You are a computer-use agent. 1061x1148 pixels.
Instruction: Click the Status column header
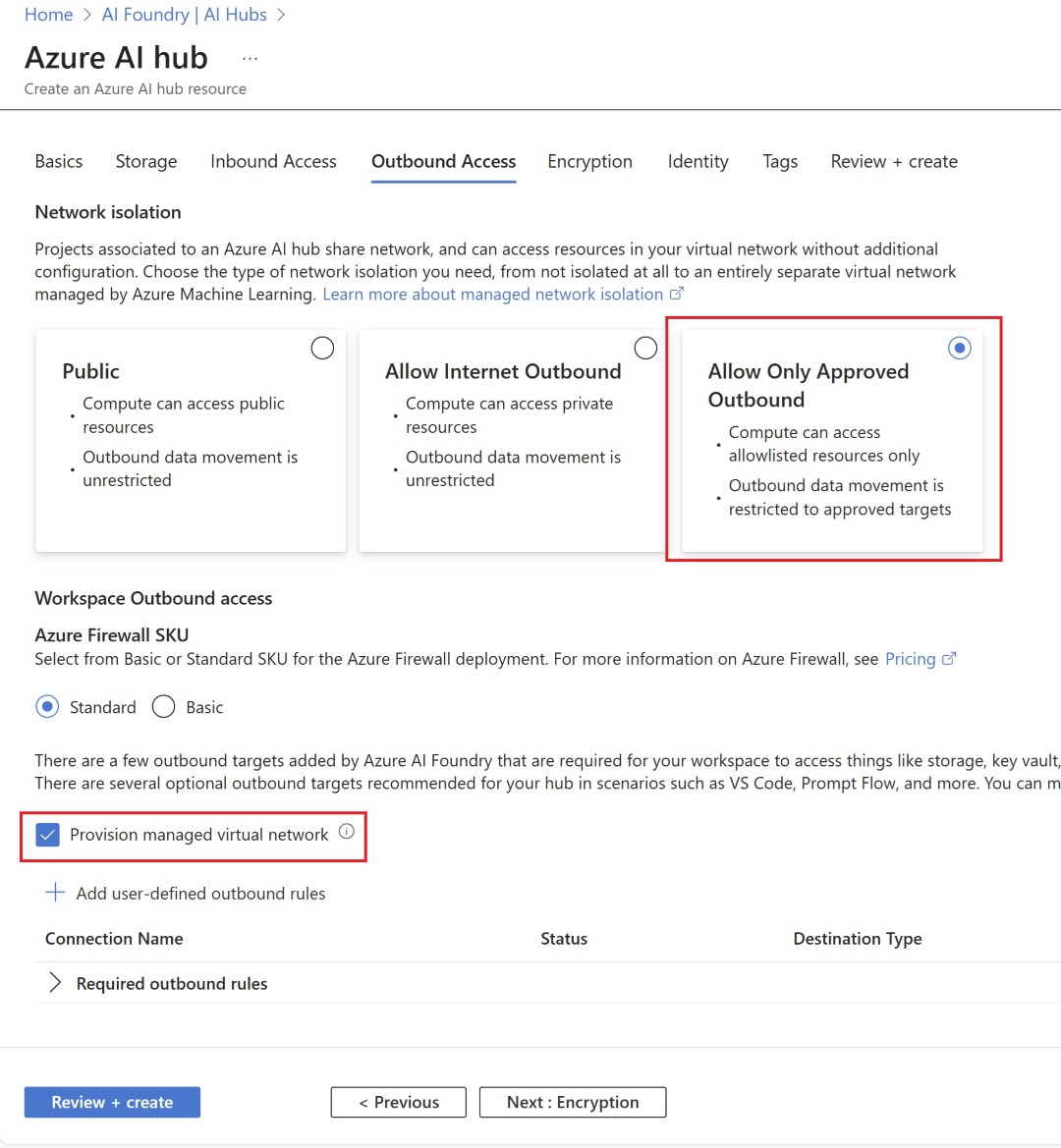tap(564, 938)
